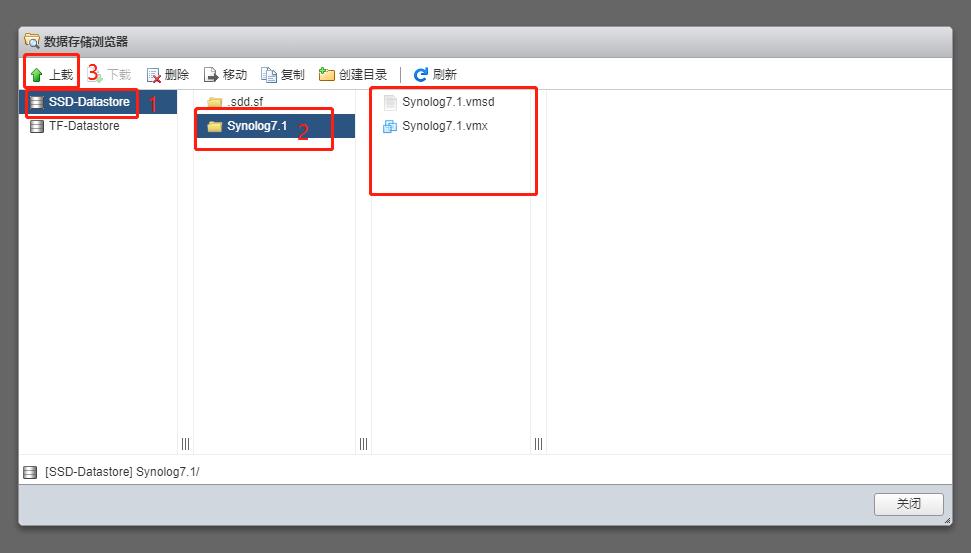Click the green Upload arrow icon
The image size is (971, 553).
tap(37, 75)
